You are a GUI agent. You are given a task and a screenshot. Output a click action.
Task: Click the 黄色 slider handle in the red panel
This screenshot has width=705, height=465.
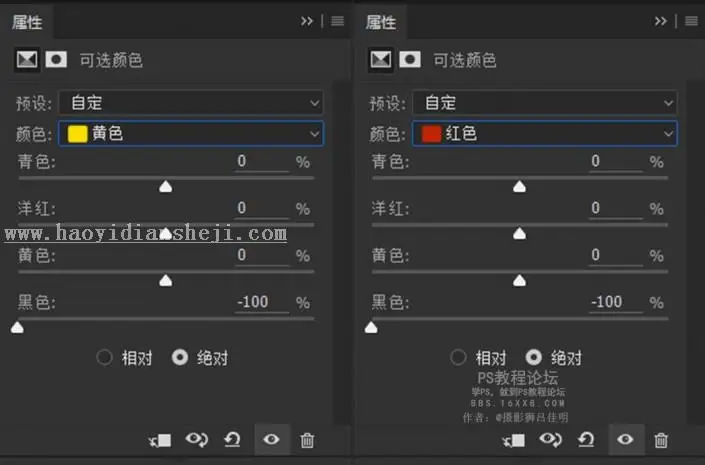[519, 281]
